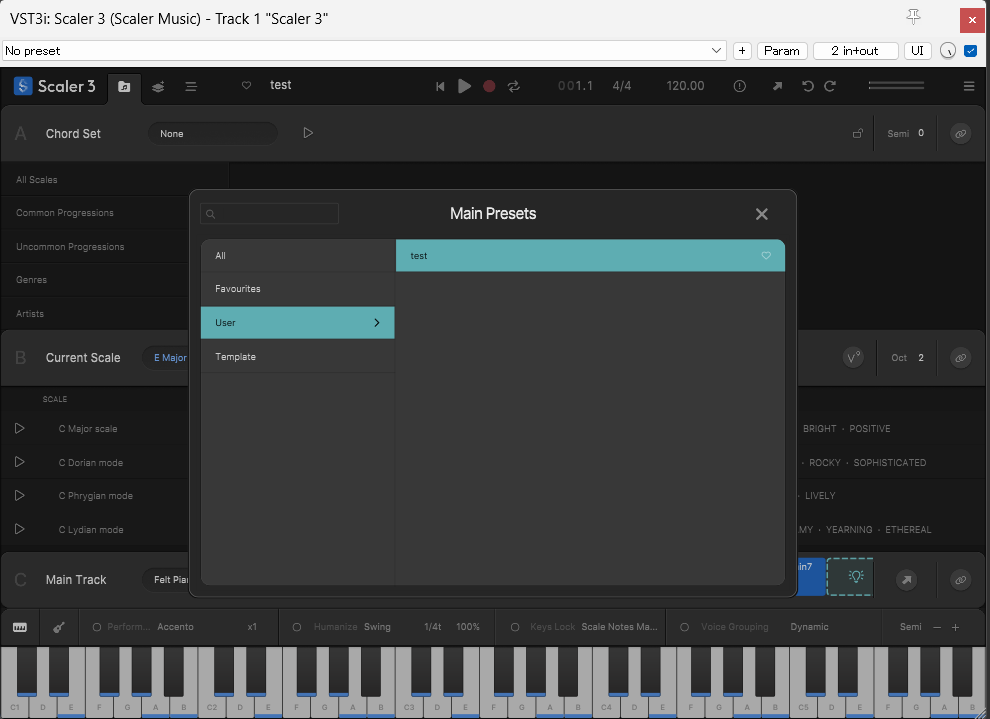Click the Scaler 3 logo icon
Screen dimensions: 990x719
tap(23, 86)
